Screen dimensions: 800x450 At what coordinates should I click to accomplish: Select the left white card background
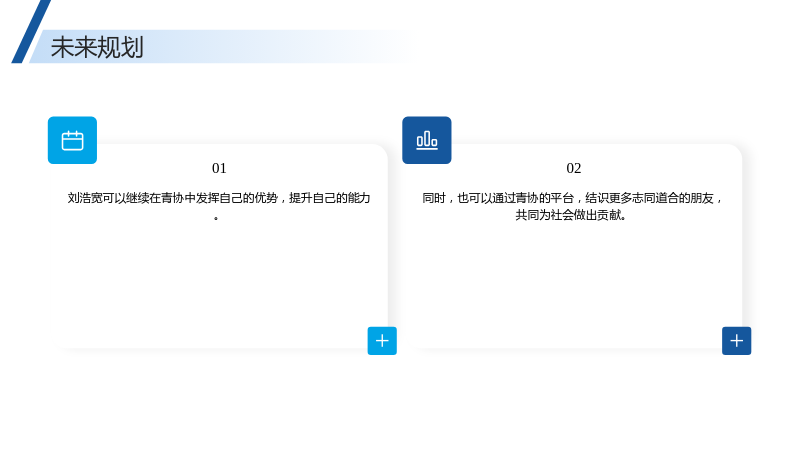coord(218,246)
